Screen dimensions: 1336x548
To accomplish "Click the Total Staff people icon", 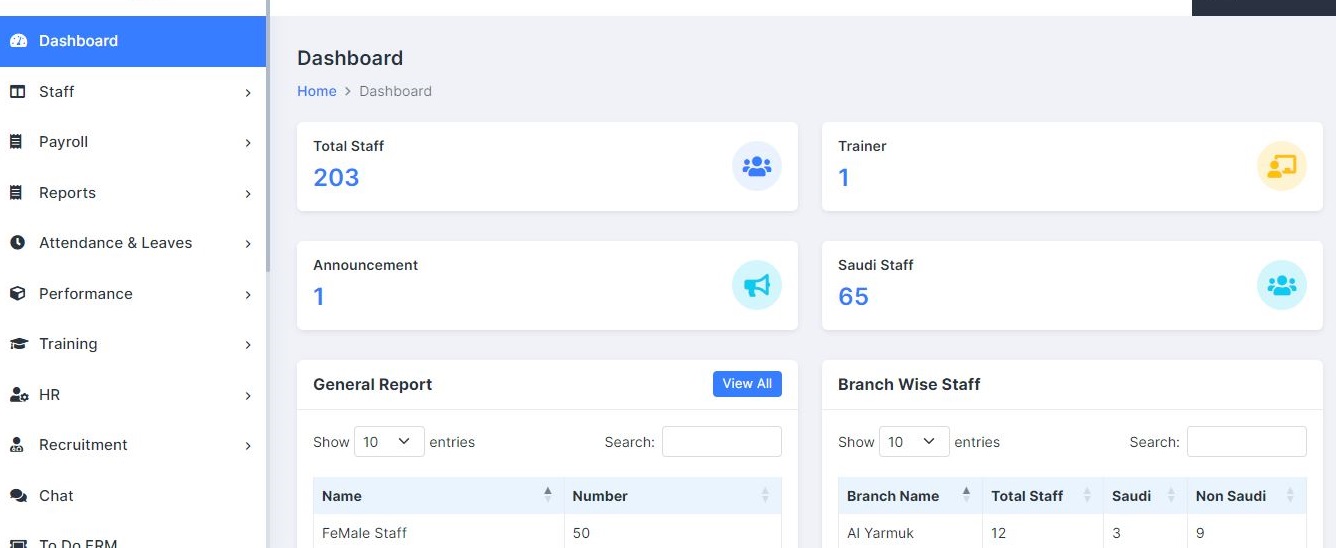I will click(x=757, y=166).
